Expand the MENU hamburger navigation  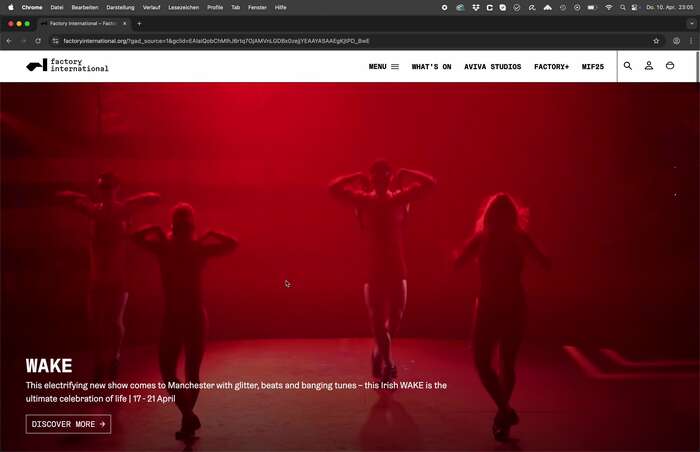coord(383,67)
